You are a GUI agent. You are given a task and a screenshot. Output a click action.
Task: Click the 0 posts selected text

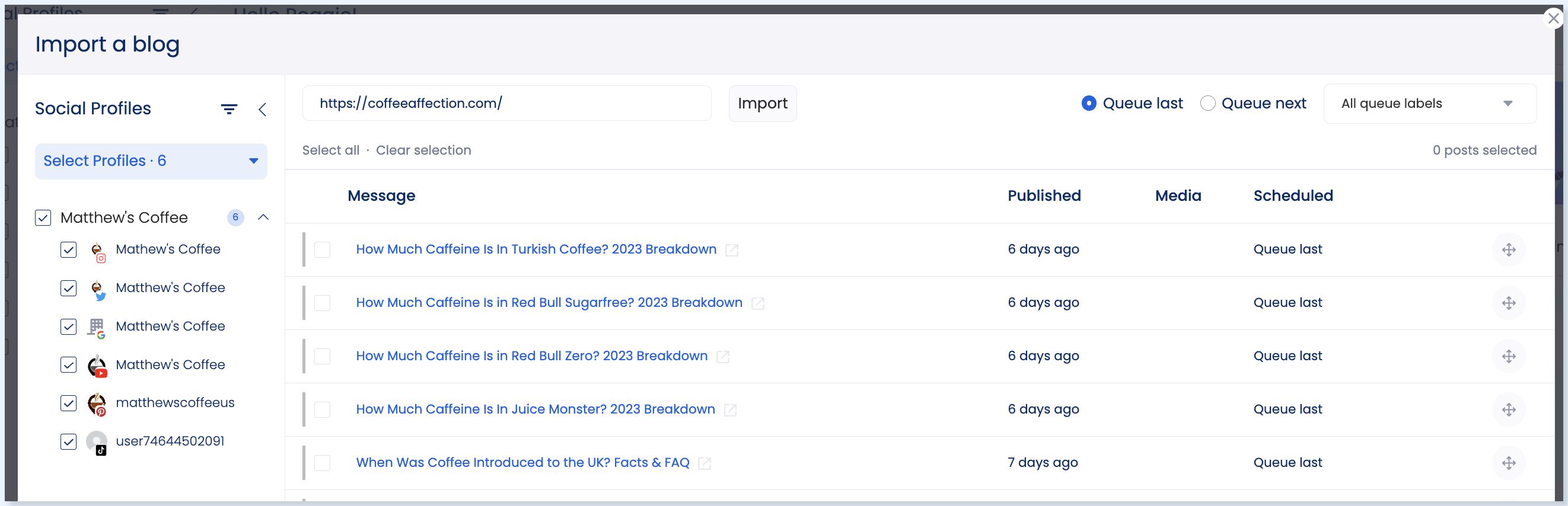coord(1484,150)
